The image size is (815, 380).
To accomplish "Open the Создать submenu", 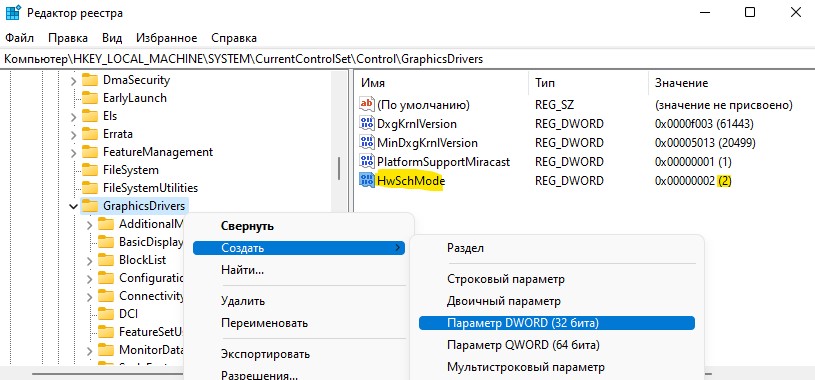I will coord(299,248).
